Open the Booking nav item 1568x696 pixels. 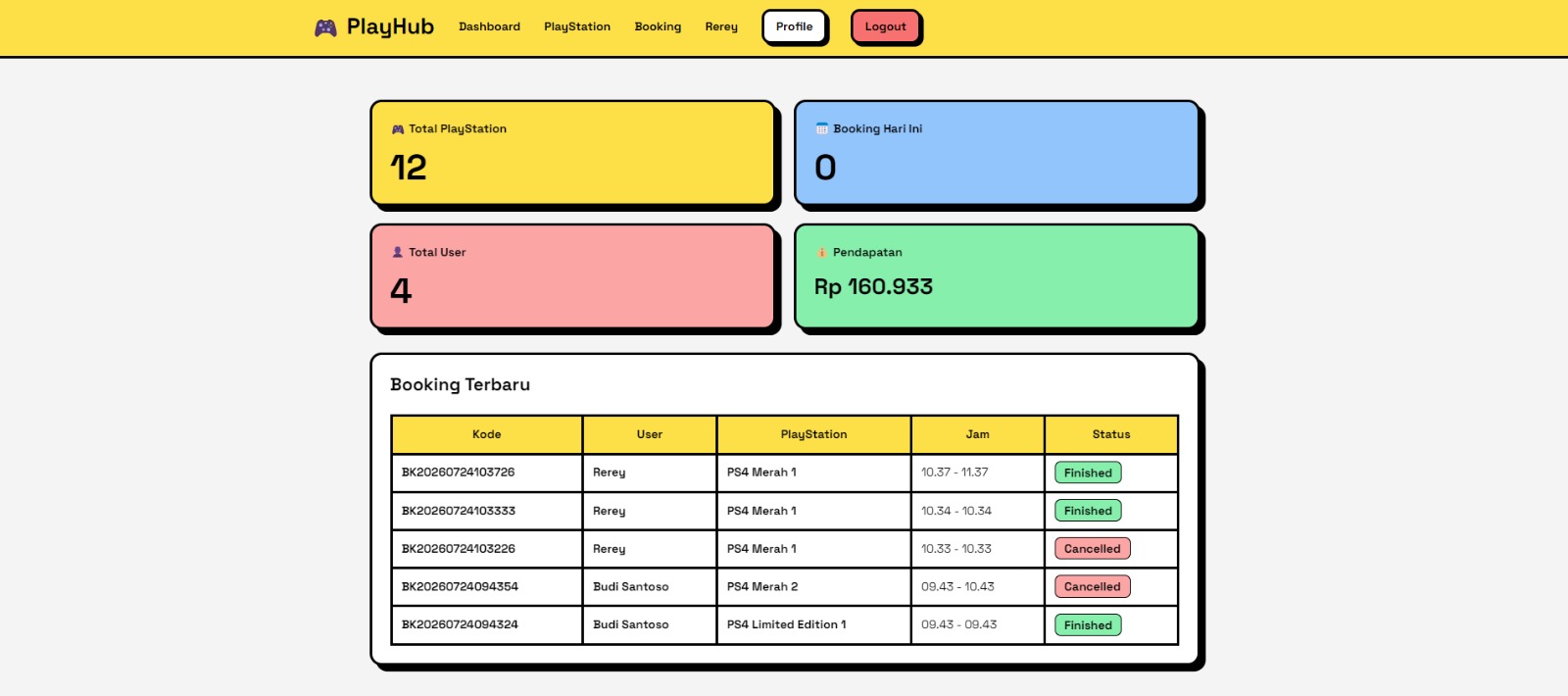658,26
